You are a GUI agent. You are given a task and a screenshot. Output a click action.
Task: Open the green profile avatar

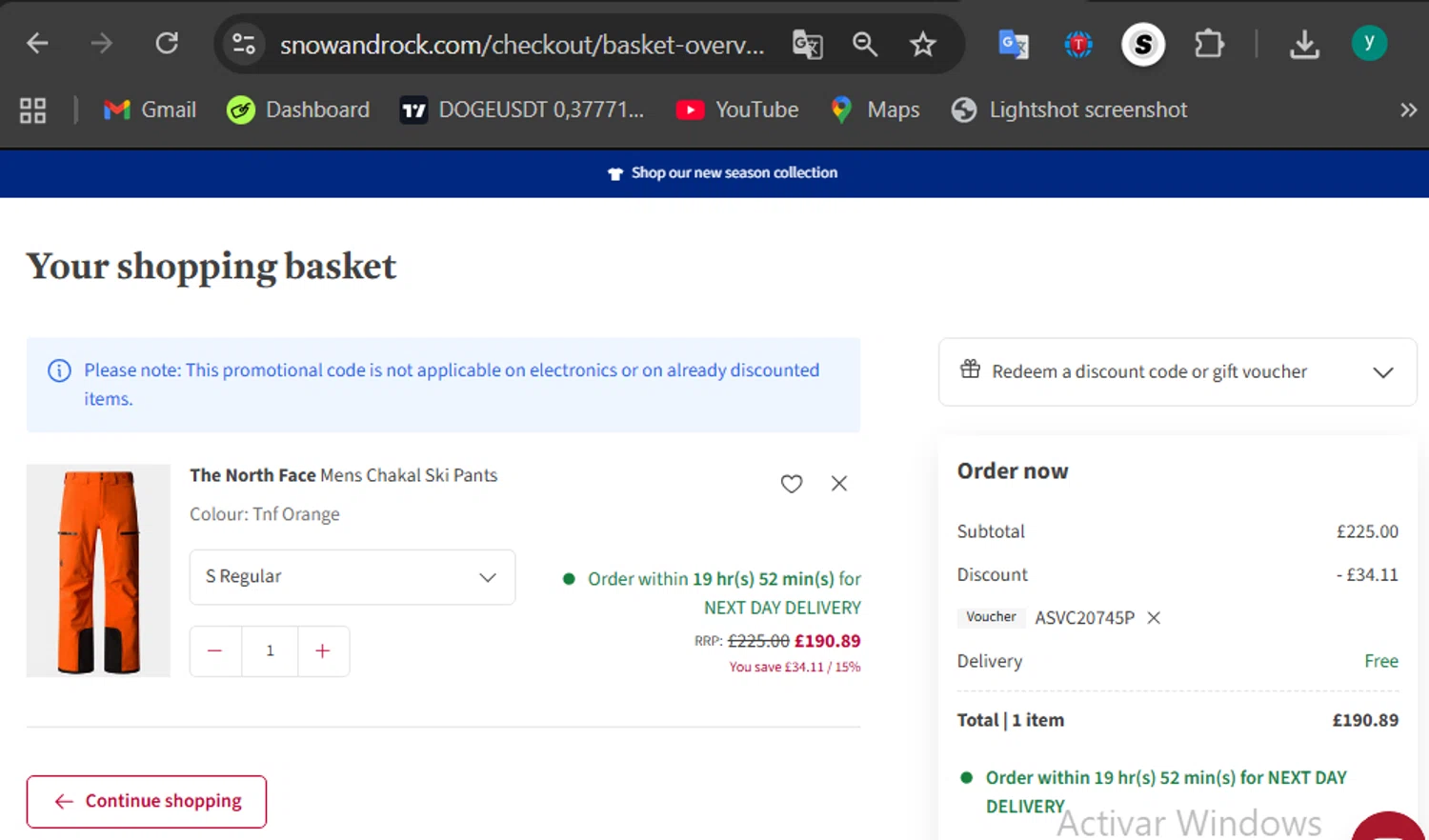[1369, 43]
